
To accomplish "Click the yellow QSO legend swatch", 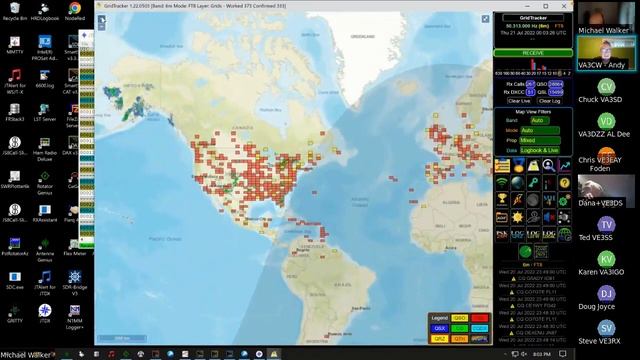I will pyautogui.click(x=459, y=318).
